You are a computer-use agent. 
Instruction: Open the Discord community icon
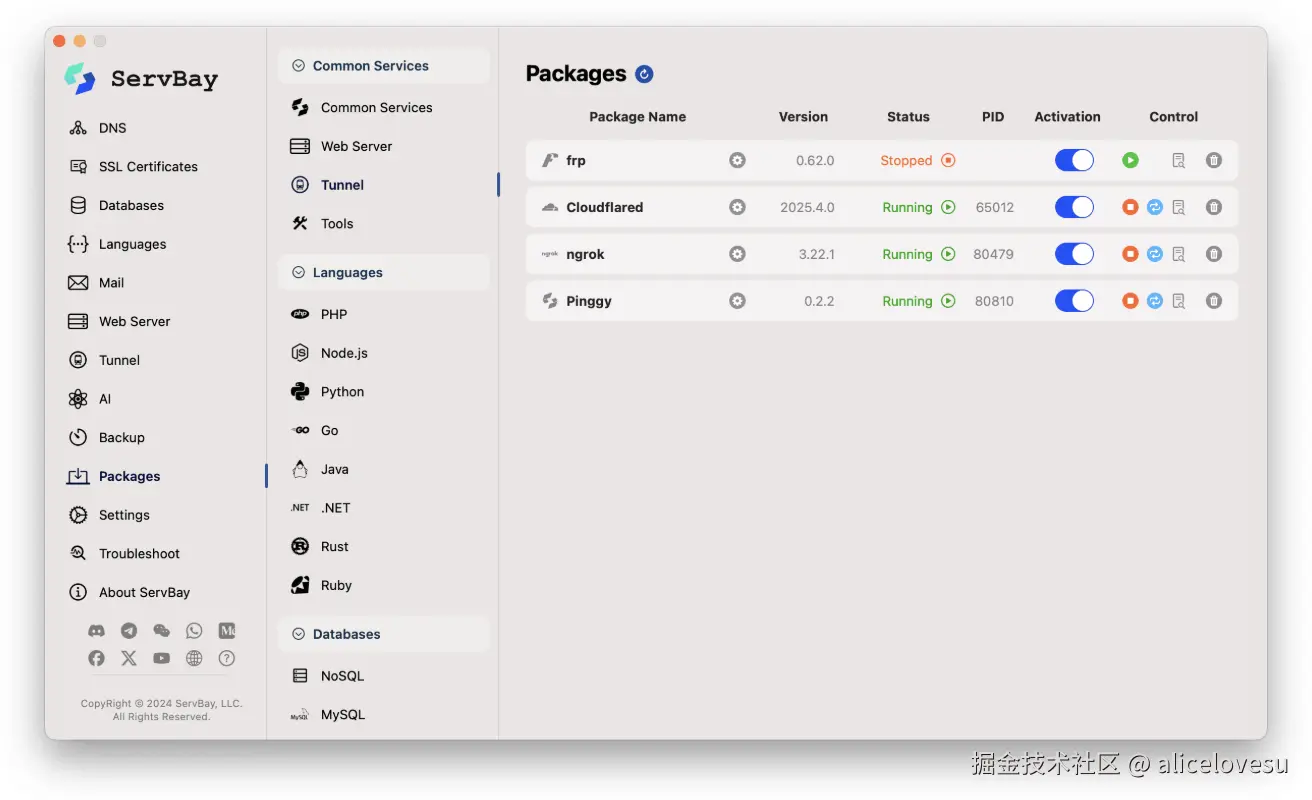(96, 631)
